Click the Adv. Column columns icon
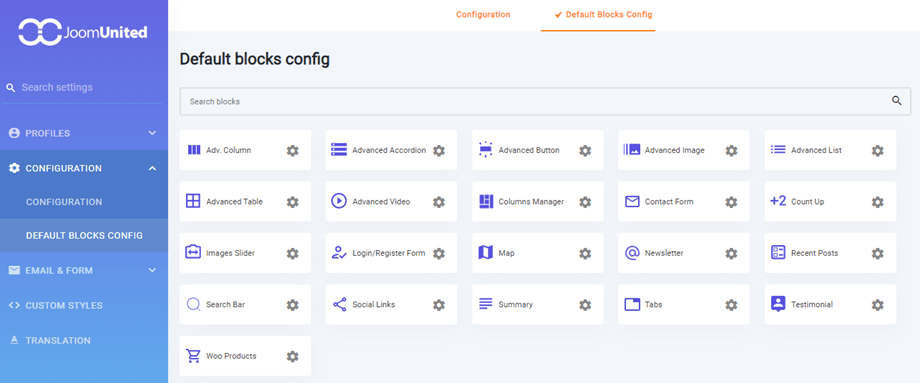The height and width of the screenshot is (383, 920). pyautogui.click(x=194, y=150)
